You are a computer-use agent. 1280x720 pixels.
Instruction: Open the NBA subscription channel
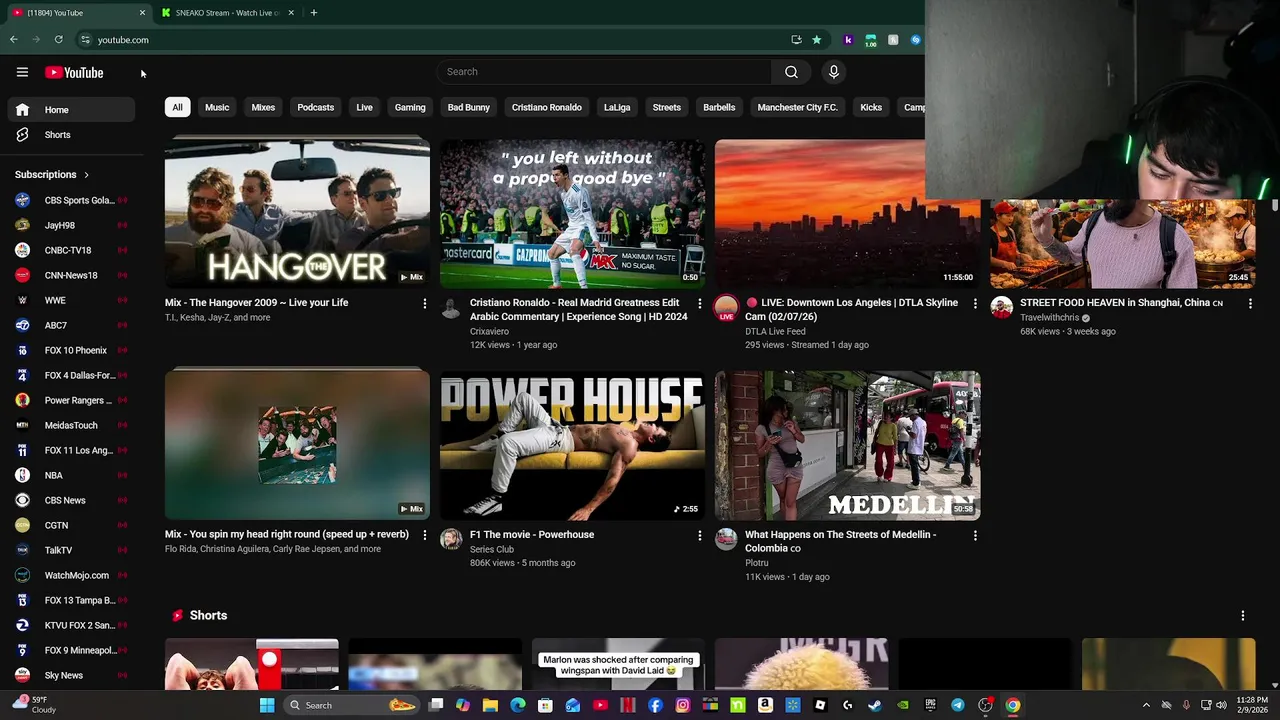coord(71,475)
